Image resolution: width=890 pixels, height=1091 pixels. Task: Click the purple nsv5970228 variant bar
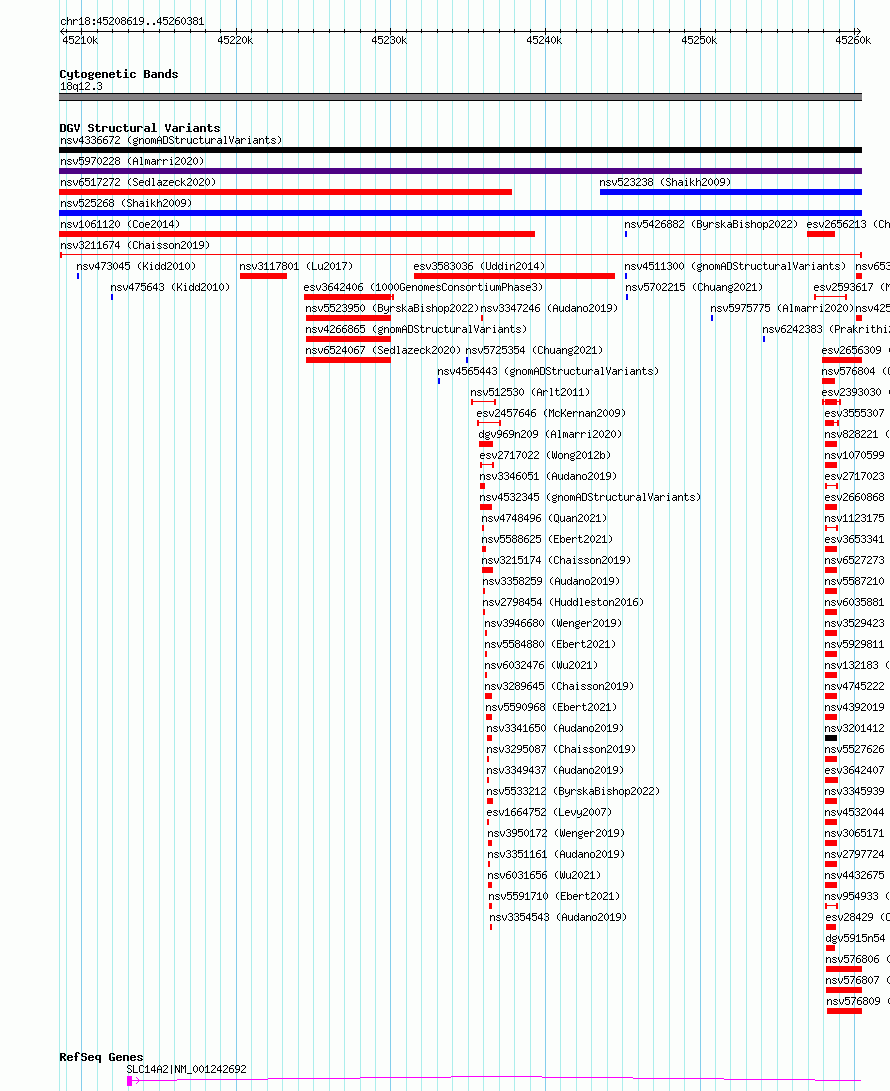(461, 170)
